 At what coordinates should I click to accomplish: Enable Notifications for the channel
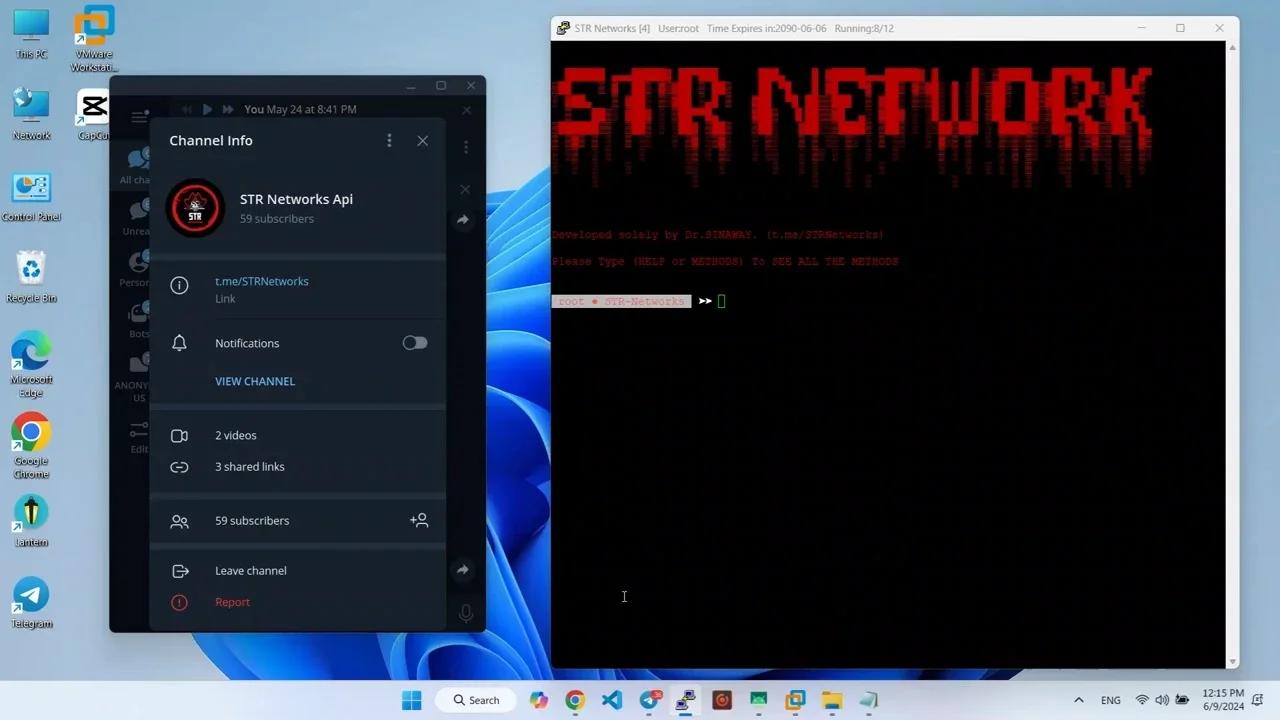[x=414, y=343]
